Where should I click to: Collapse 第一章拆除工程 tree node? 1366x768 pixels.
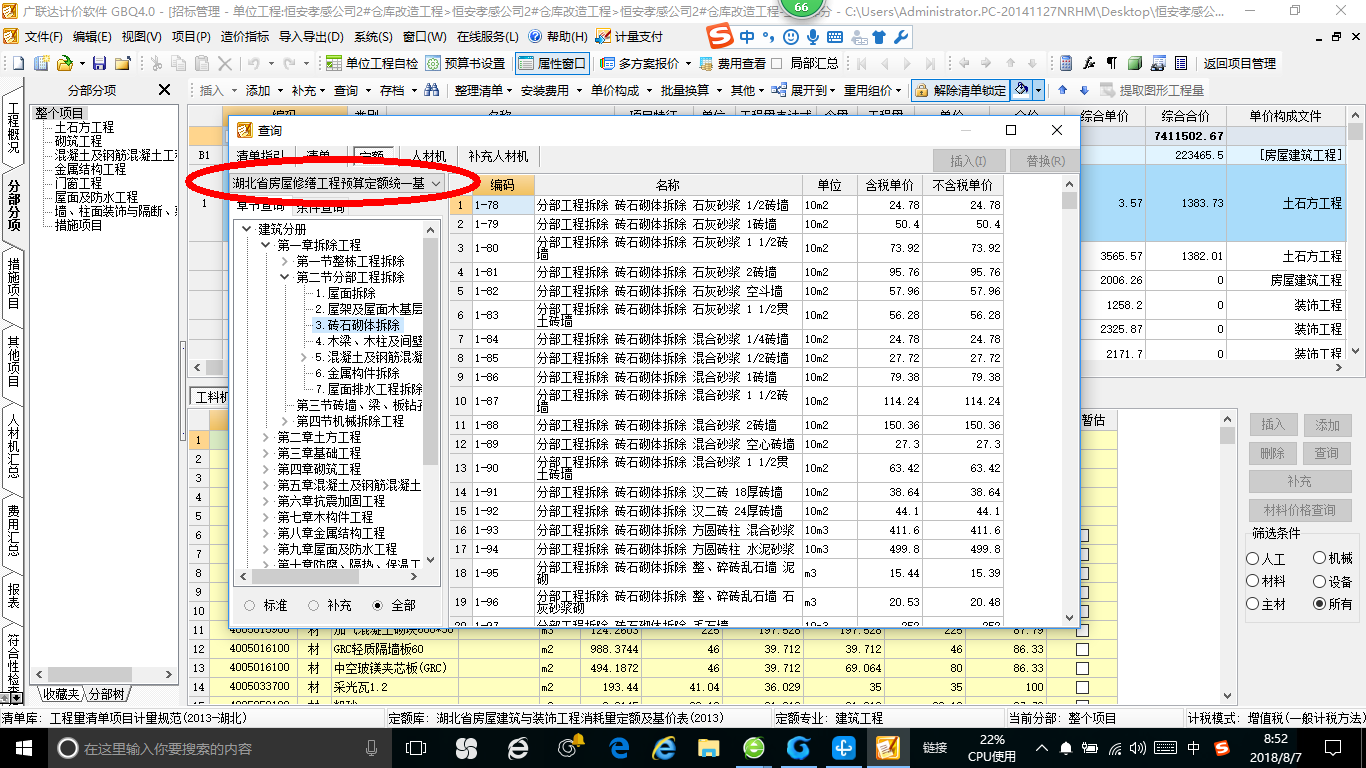tap(266, 245)
